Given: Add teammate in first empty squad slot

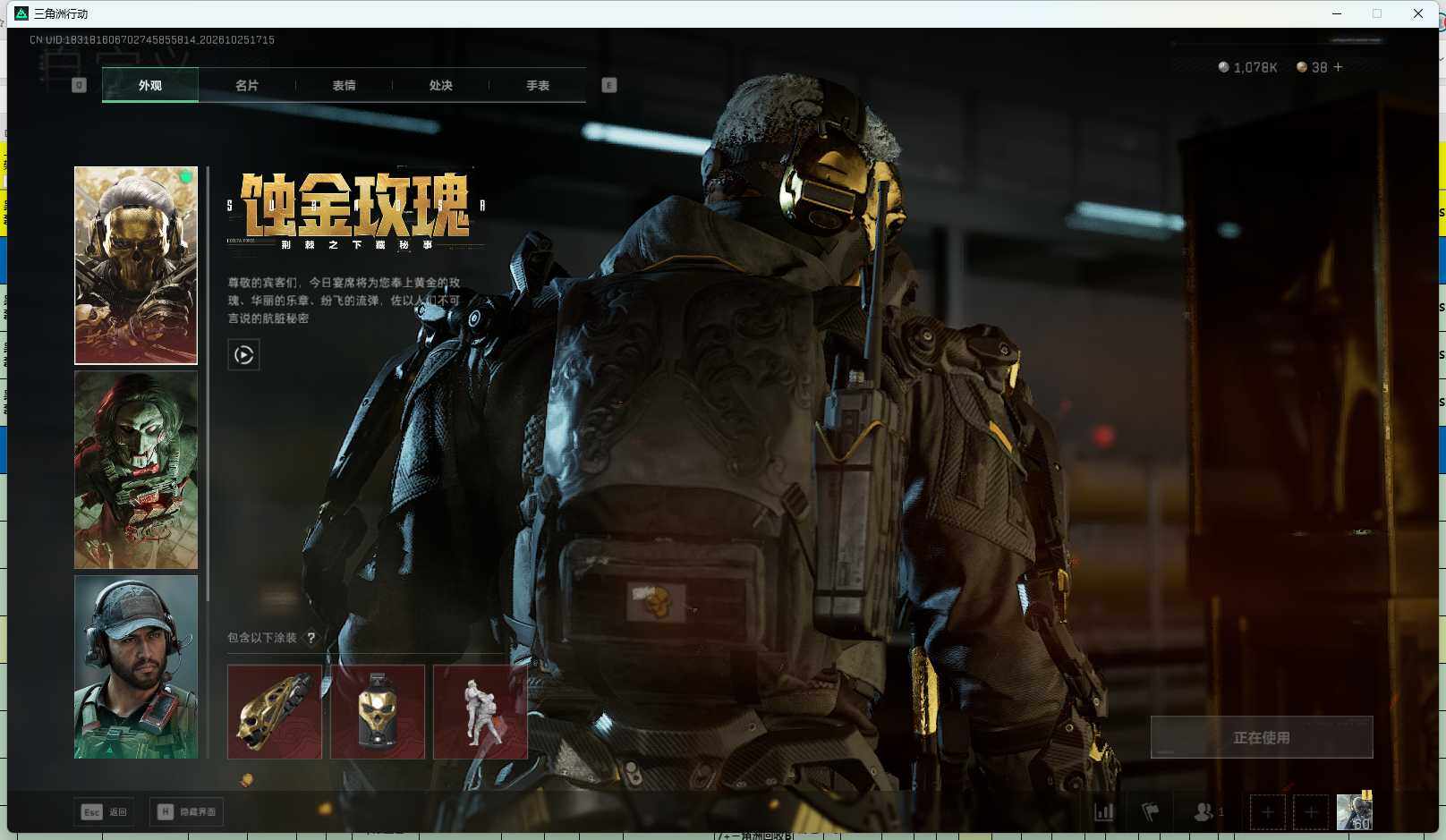Looking at the screenshot, I should [1267, 812].
